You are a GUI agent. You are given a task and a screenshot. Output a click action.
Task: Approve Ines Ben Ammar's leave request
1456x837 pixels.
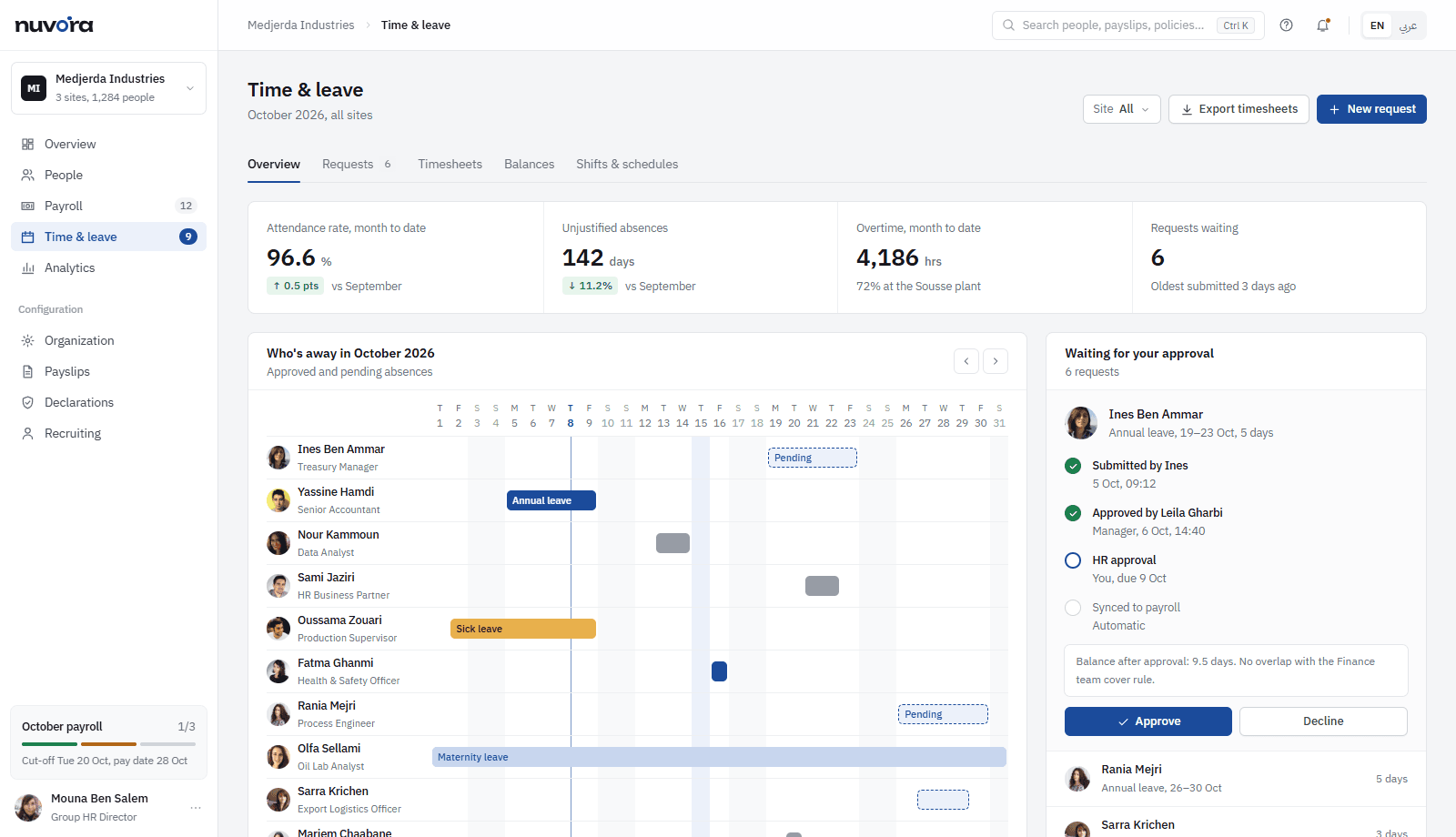tap(1148, 721)
